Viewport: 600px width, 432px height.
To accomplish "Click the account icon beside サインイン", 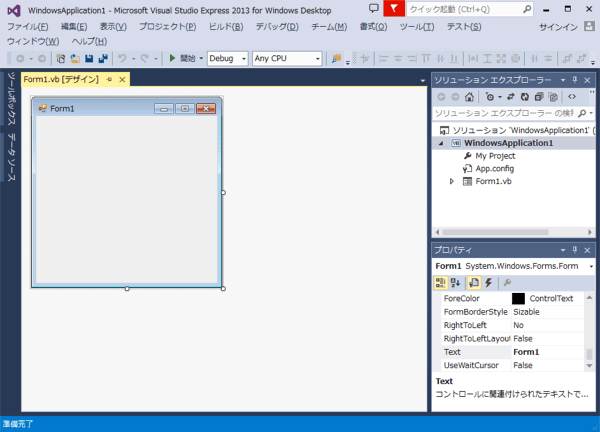I will 589,26.
